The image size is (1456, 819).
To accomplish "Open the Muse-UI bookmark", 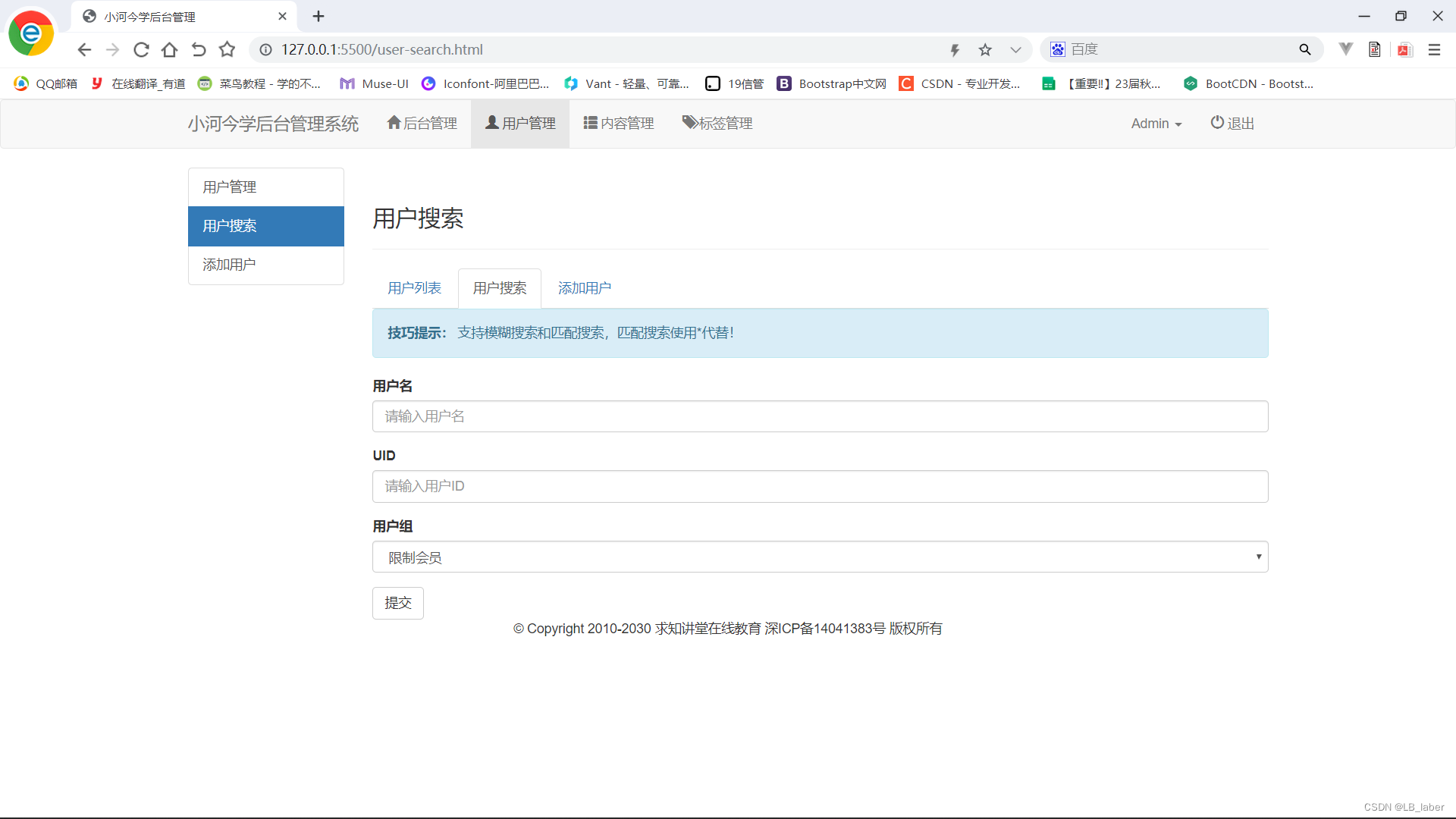I will coord(374,83).
